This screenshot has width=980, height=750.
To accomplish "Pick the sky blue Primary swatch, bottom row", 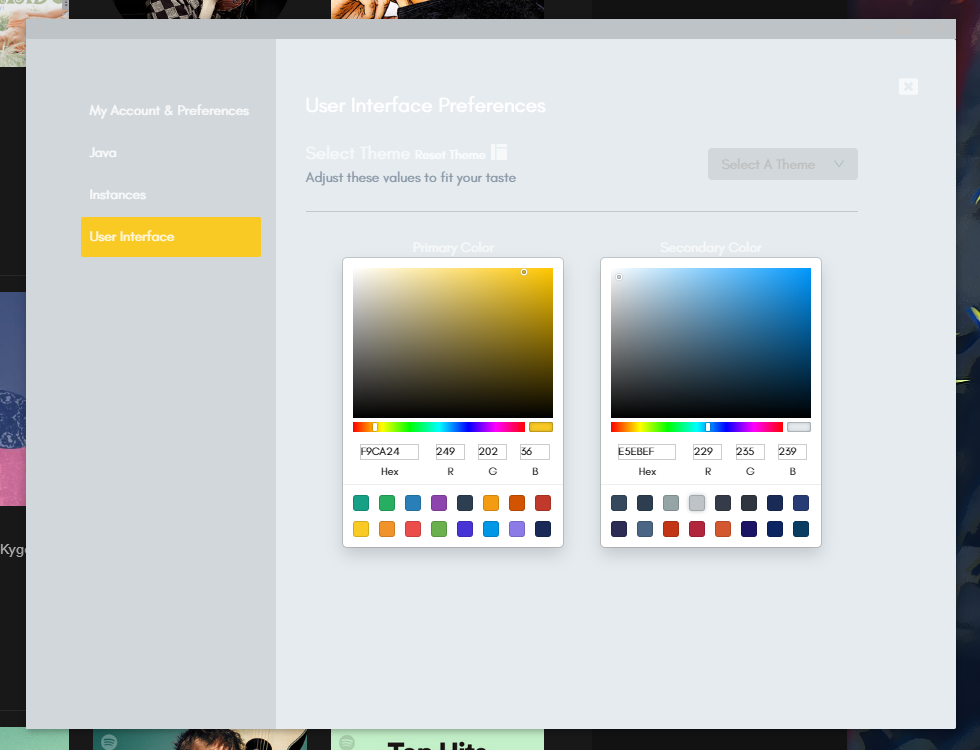I will point(491,529).
